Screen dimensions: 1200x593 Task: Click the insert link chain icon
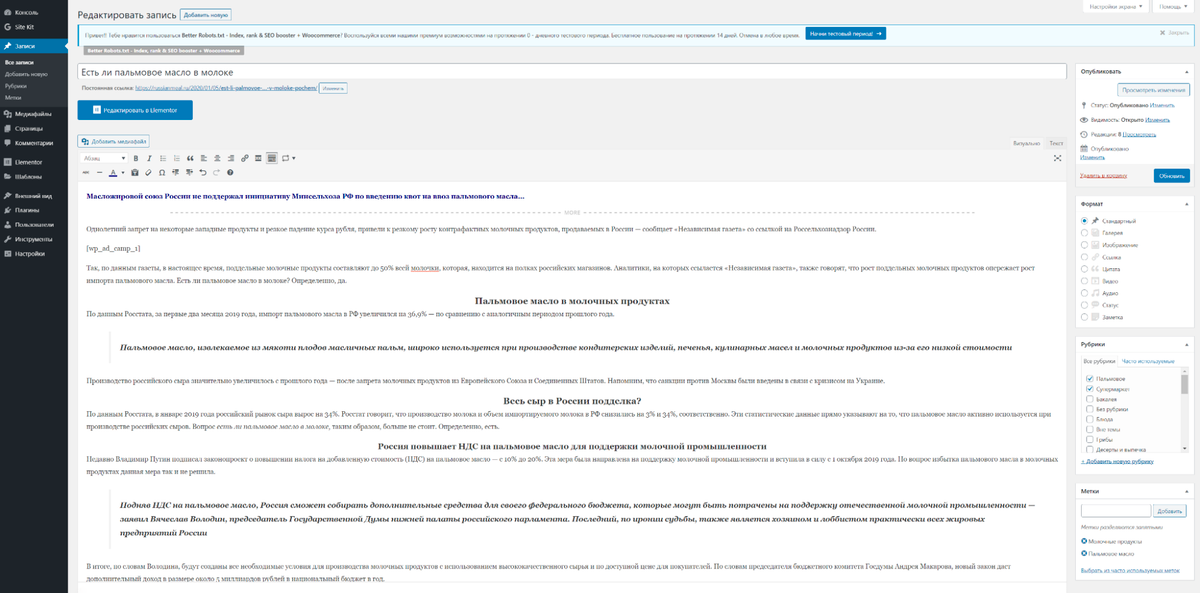(x=244, y=158)
